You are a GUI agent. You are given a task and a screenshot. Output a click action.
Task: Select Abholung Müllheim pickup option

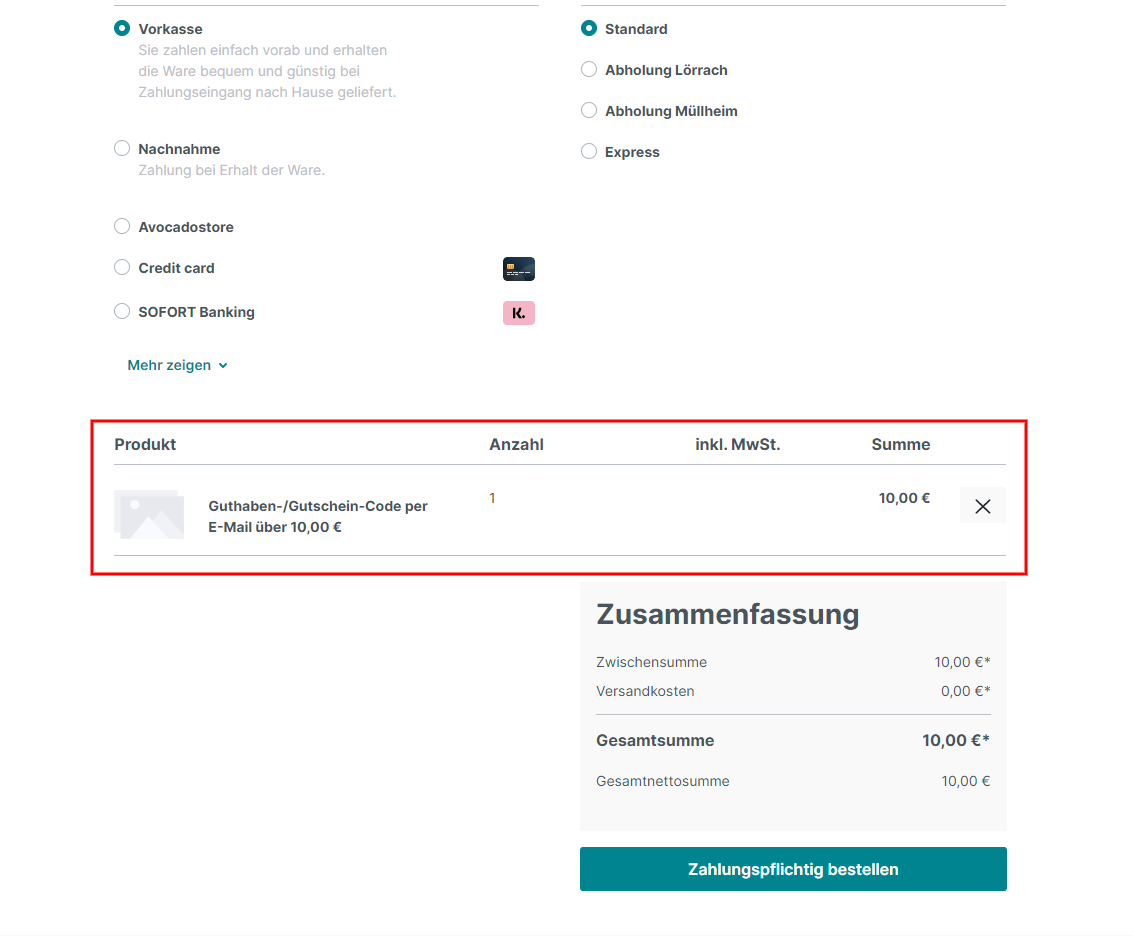[x=589, y=111]
